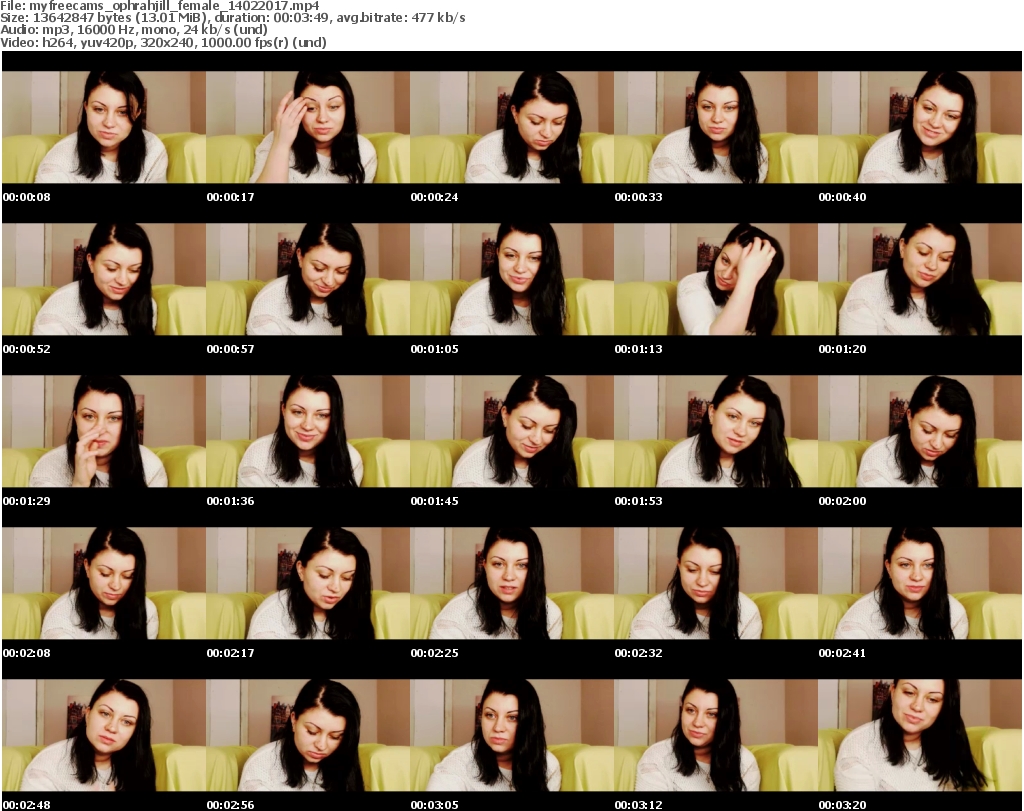This screenshot has height=811, width=1024.
Task: Click the 00:01:29 timestamp label
Action: point(27,501)
